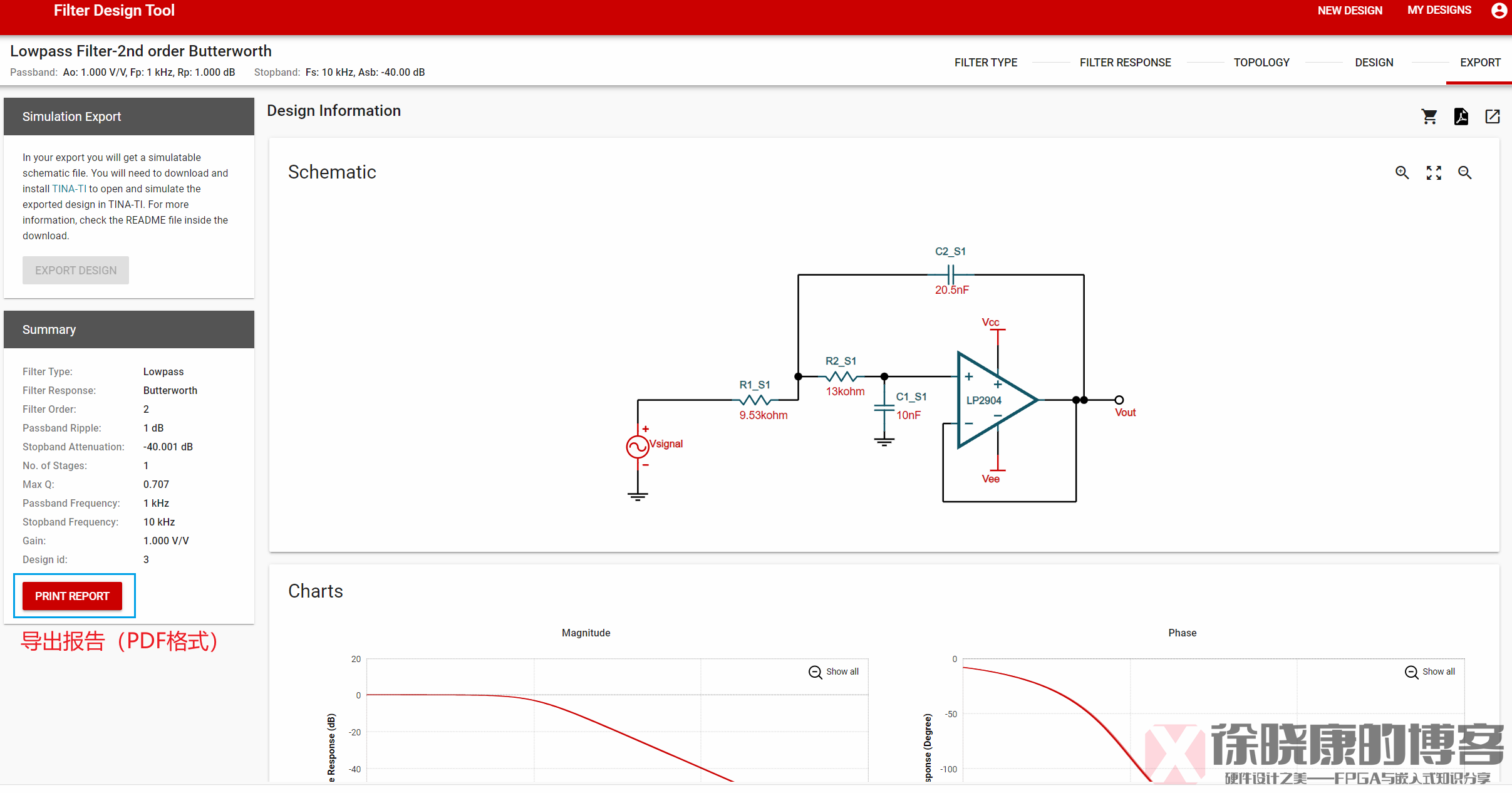Screen dimensions: 1512x793
Task: Select the EXPORT step tab
Action: click(x=1479, y=63)
